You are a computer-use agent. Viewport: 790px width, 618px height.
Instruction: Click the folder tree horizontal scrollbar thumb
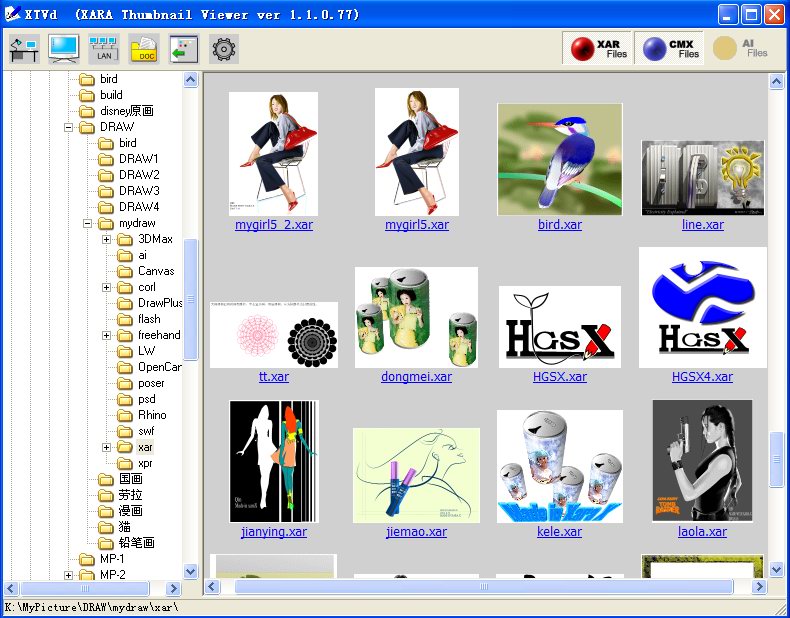tap(85, 588)
